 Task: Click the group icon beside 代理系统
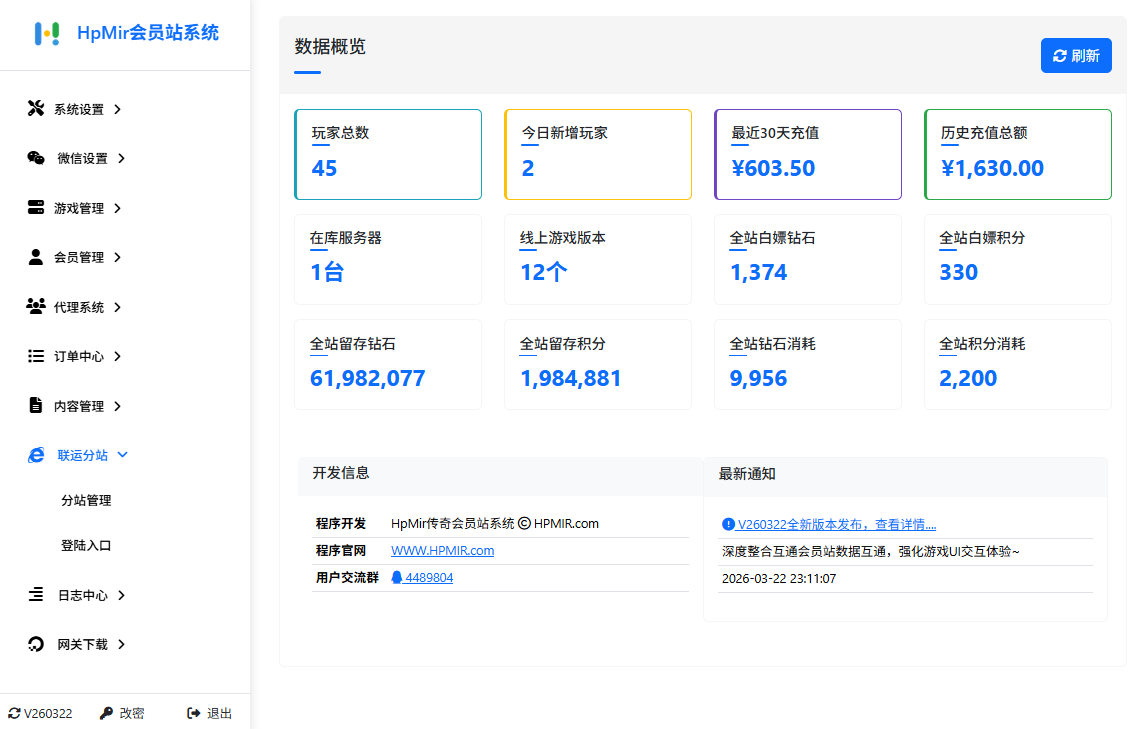pyautogui.click(x=36, y=307)
